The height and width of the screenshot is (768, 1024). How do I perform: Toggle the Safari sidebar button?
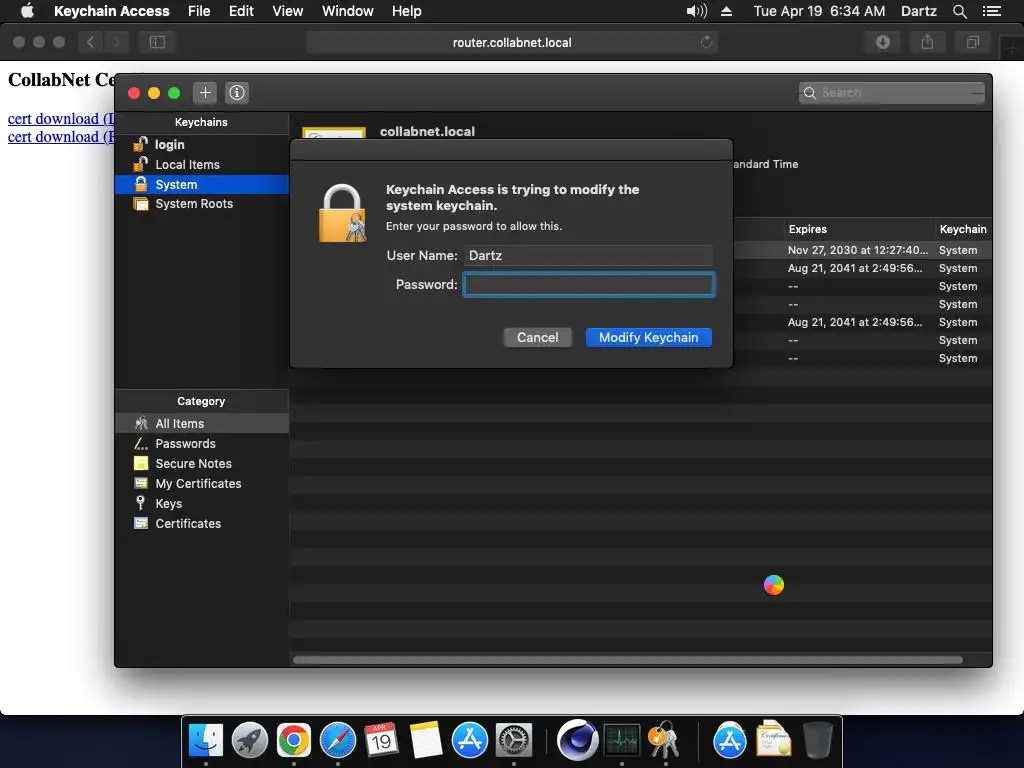(x=157, y=42)
